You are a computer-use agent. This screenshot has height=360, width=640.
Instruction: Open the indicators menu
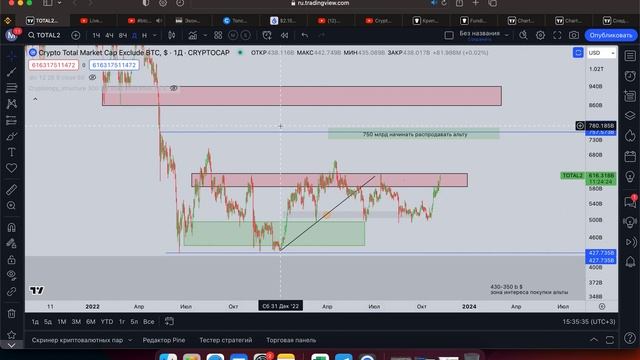click(x=193, y=36)
